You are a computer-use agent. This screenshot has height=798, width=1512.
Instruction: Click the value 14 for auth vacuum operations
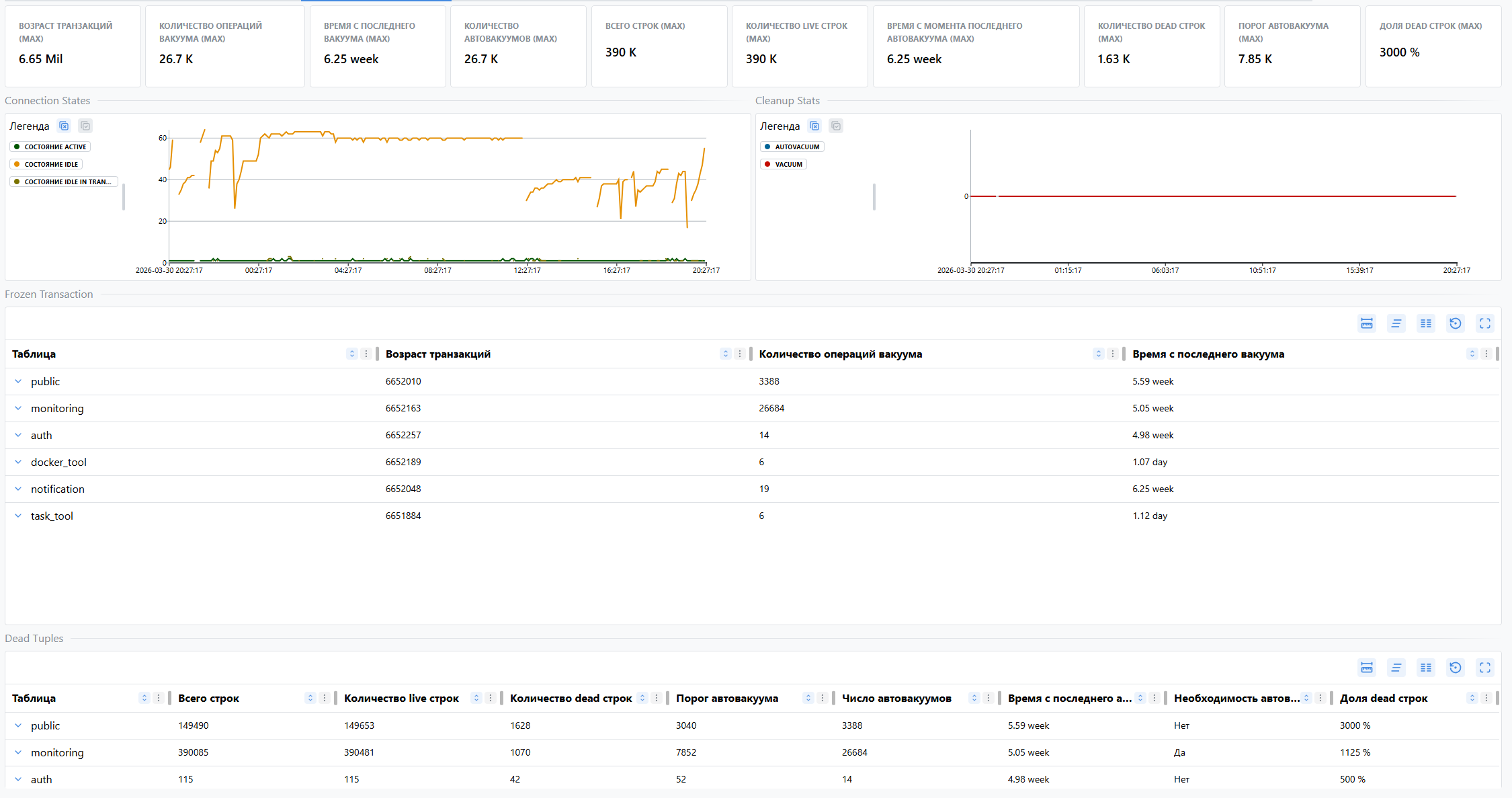tap(764, 435)
